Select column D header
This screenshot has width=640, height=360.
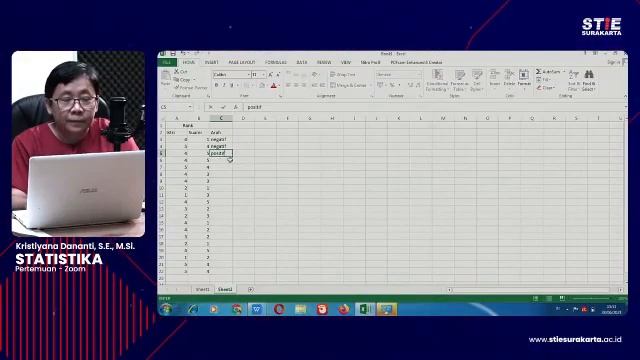coord(243,118)
